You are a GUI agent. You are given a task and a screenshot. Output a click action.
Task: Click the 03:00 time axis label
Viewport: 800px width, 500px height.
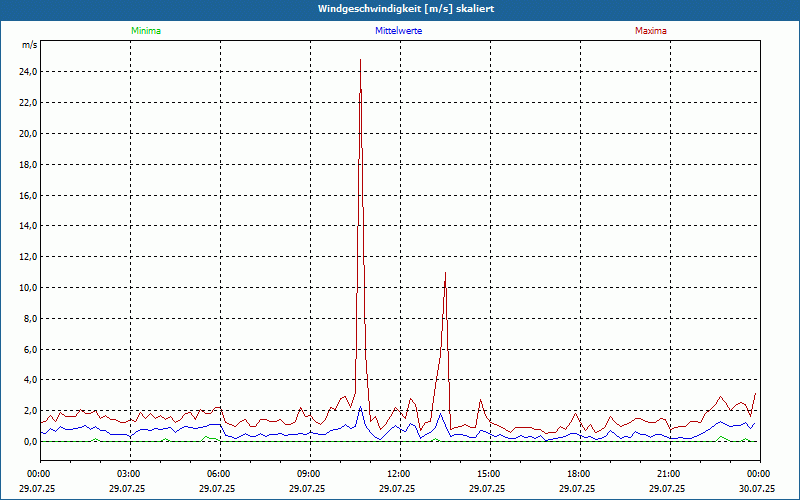pyautogui.click(x=131, y=474)
